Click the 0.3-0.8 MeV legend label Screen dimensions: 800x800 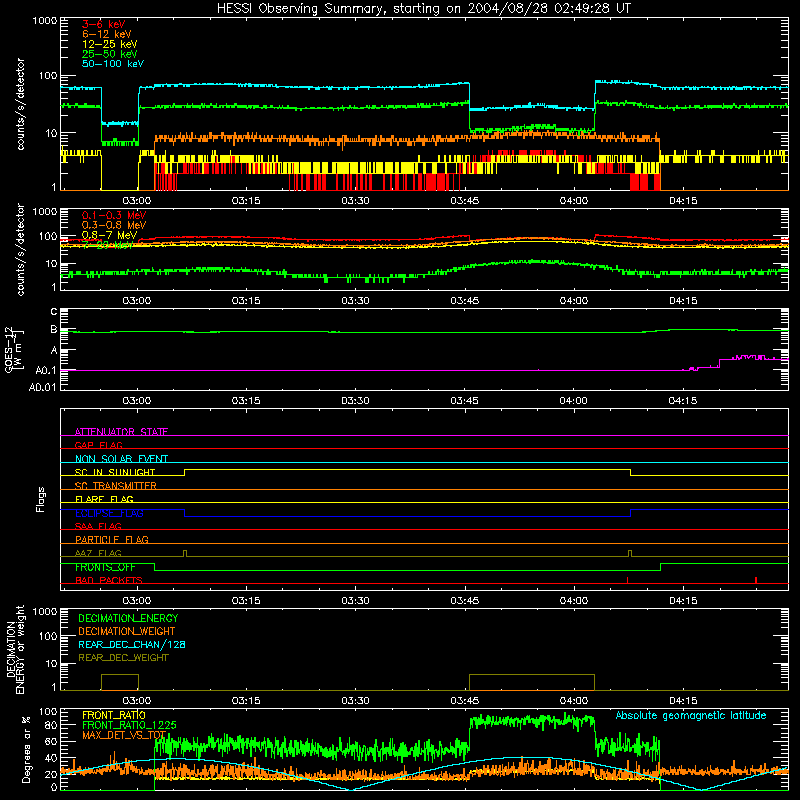(x=114, y=225)
